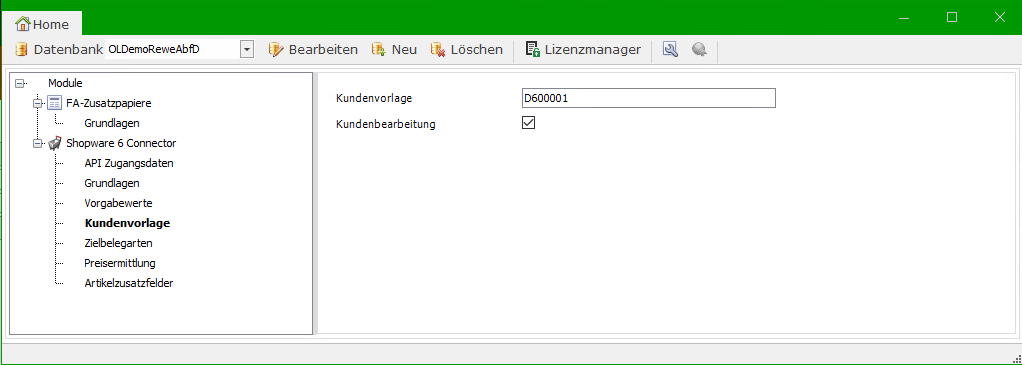Select the Shopware 6 Connector tree item
This screenshot has width=1022, height=365.
coord(121,143)
